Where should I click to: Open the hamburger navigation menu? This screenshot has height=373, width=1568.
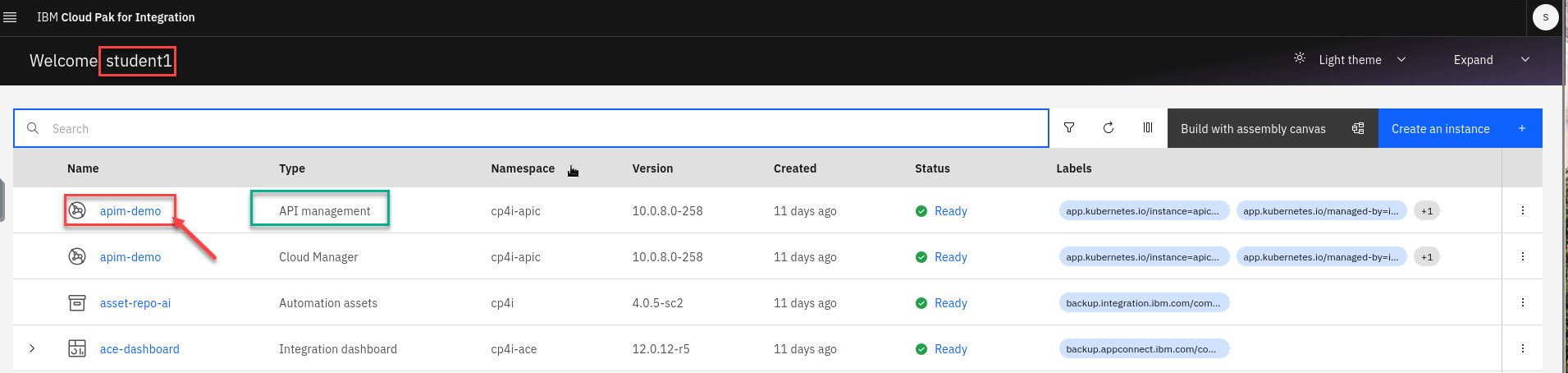coord(10,17)
